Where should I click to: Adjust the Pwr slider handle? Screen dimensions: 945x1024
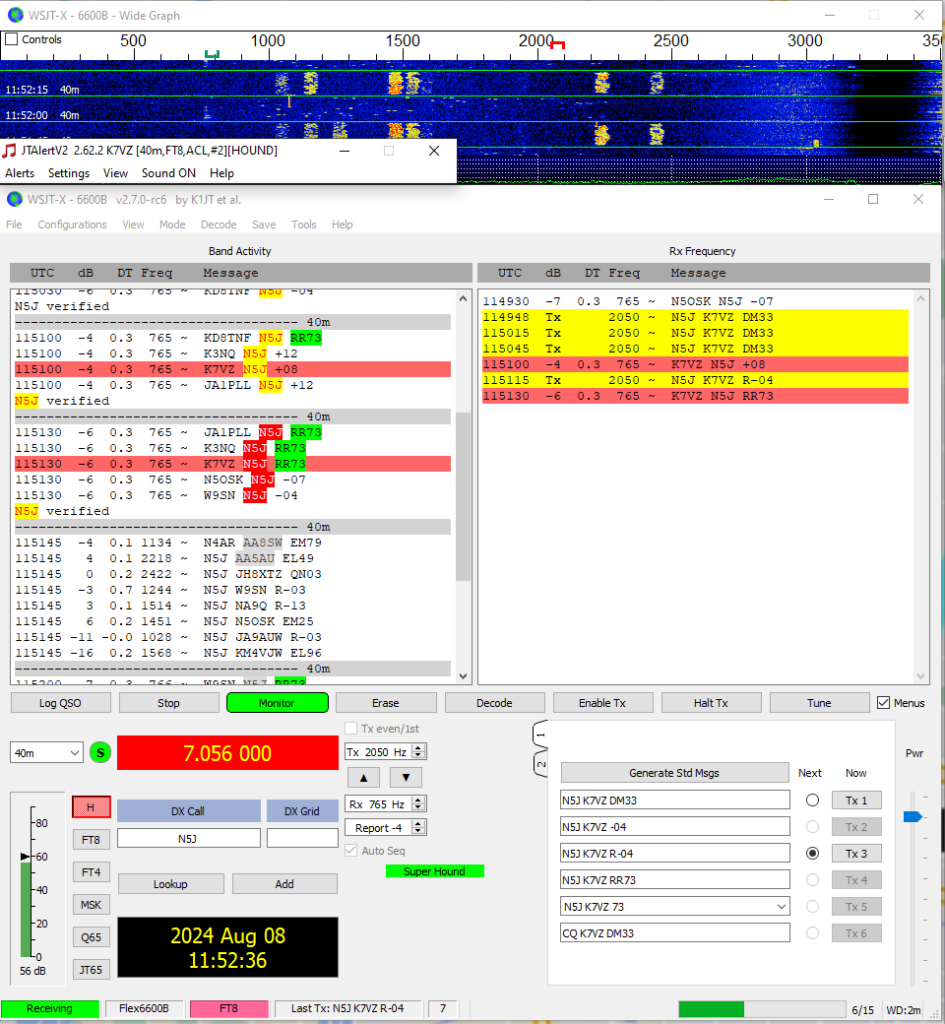tap(912, 816)
